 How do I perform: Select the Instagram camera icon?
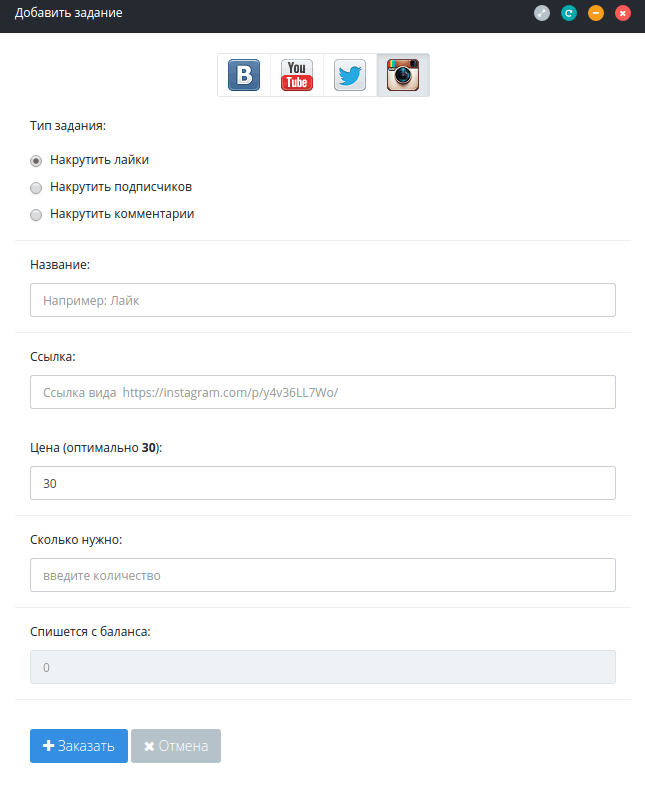403,75
